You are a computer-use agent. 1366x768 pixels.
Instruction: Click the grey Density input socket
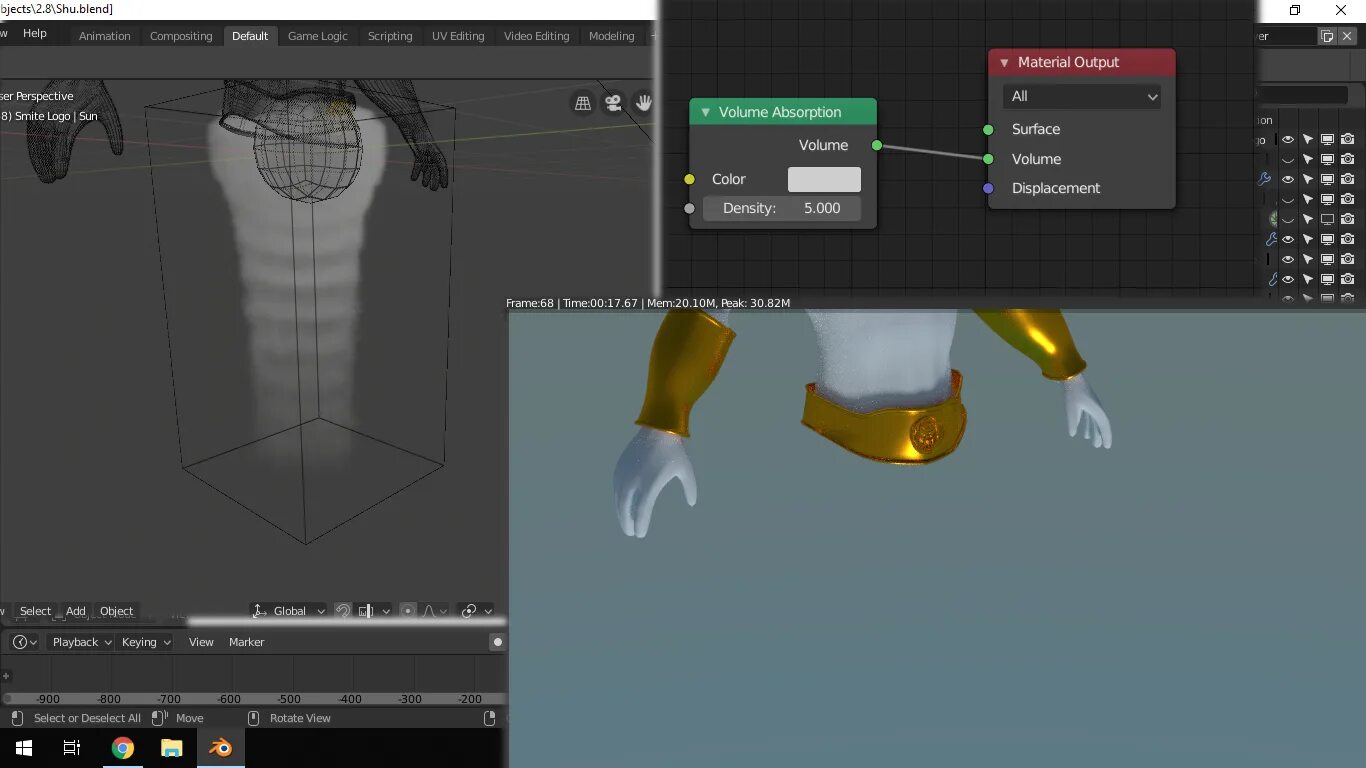pyautogui.click(x=689, y=208)
